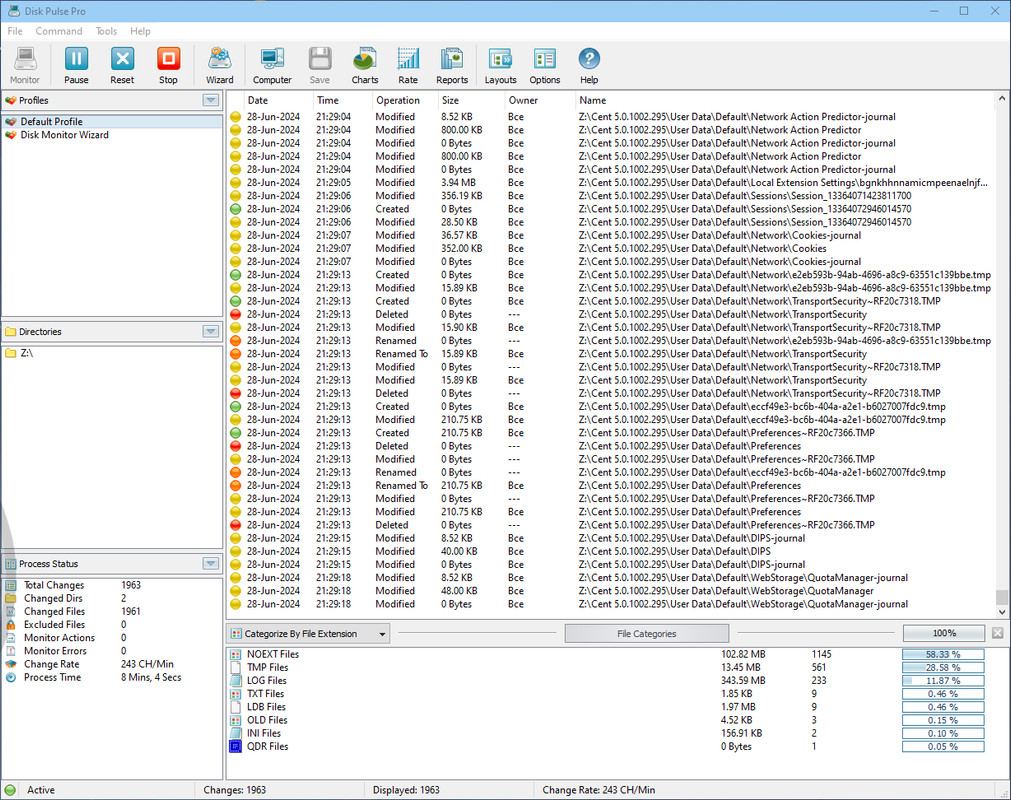
Task: Click the Process Time status row
Action: (x=112, y=678)
